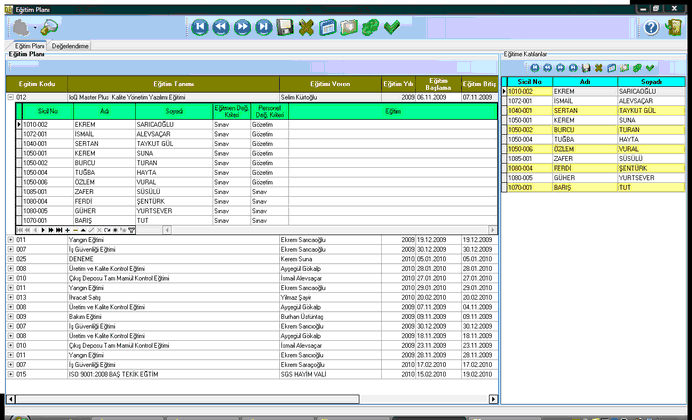
Task: Click X delete icon in Eğitime Katılanlar toolbar
Action: click(598, 68)
